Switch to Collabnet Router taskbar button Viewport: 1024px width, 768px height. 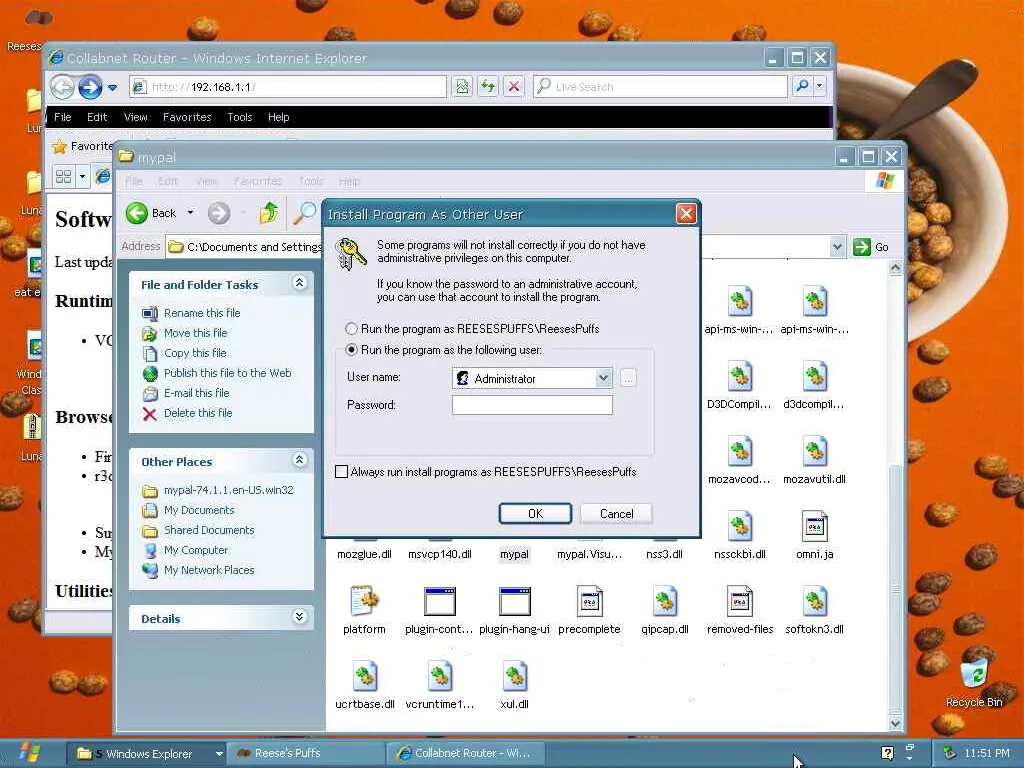(x=466, y=754)
